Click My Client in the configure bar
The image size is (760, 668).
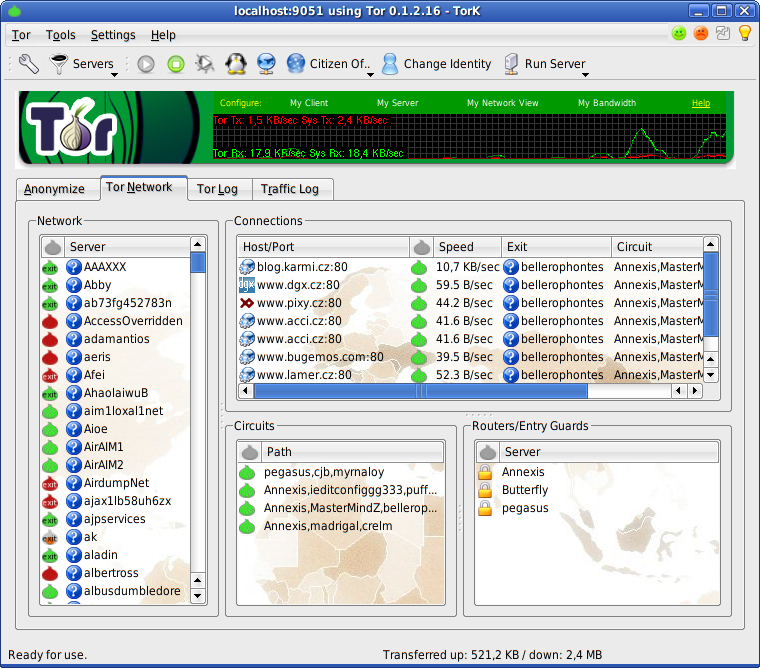(309, 103)
